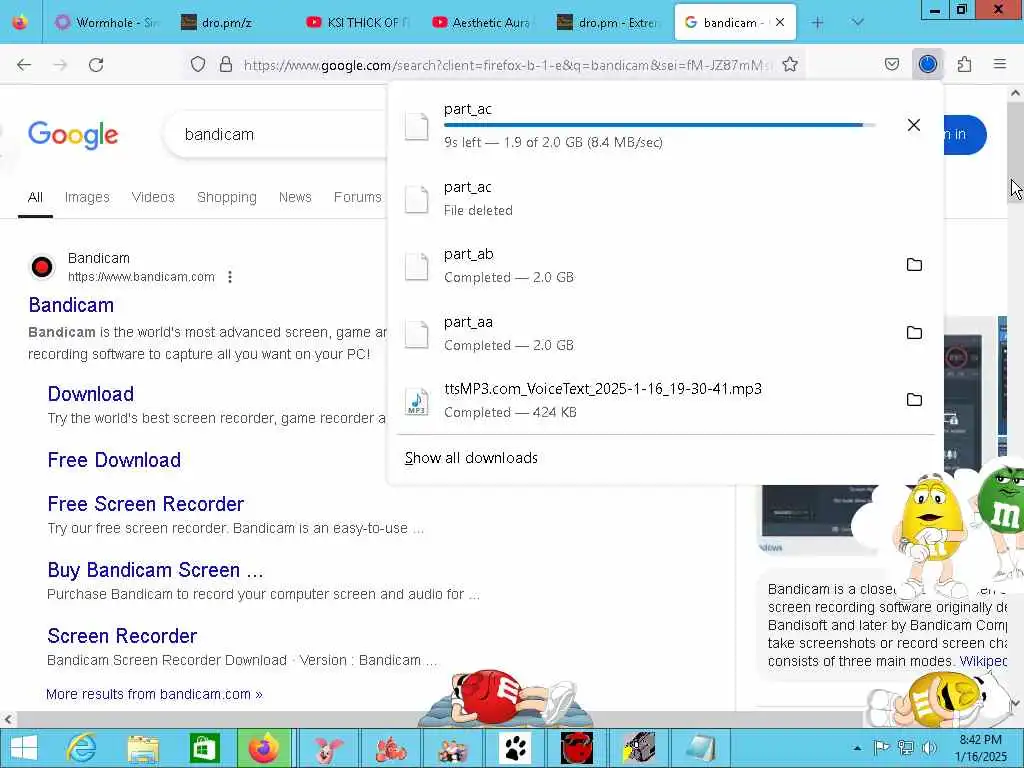Cancel the part_ac download in progress
1024x768 pixels.
click(x=914, y=125)
